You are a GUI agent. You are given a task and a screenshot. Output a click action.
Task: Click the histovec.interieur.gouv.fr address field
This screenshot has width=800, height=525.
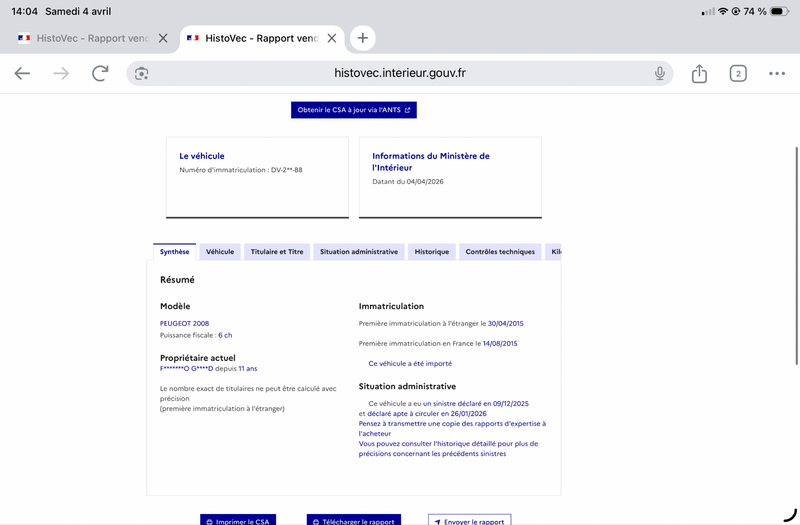[399, 73]
